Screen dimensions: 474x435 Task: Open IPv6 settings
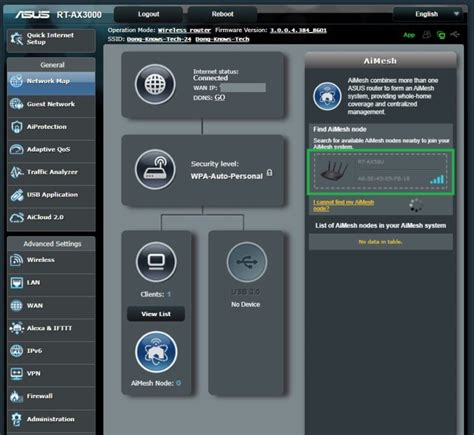(51, 352)
